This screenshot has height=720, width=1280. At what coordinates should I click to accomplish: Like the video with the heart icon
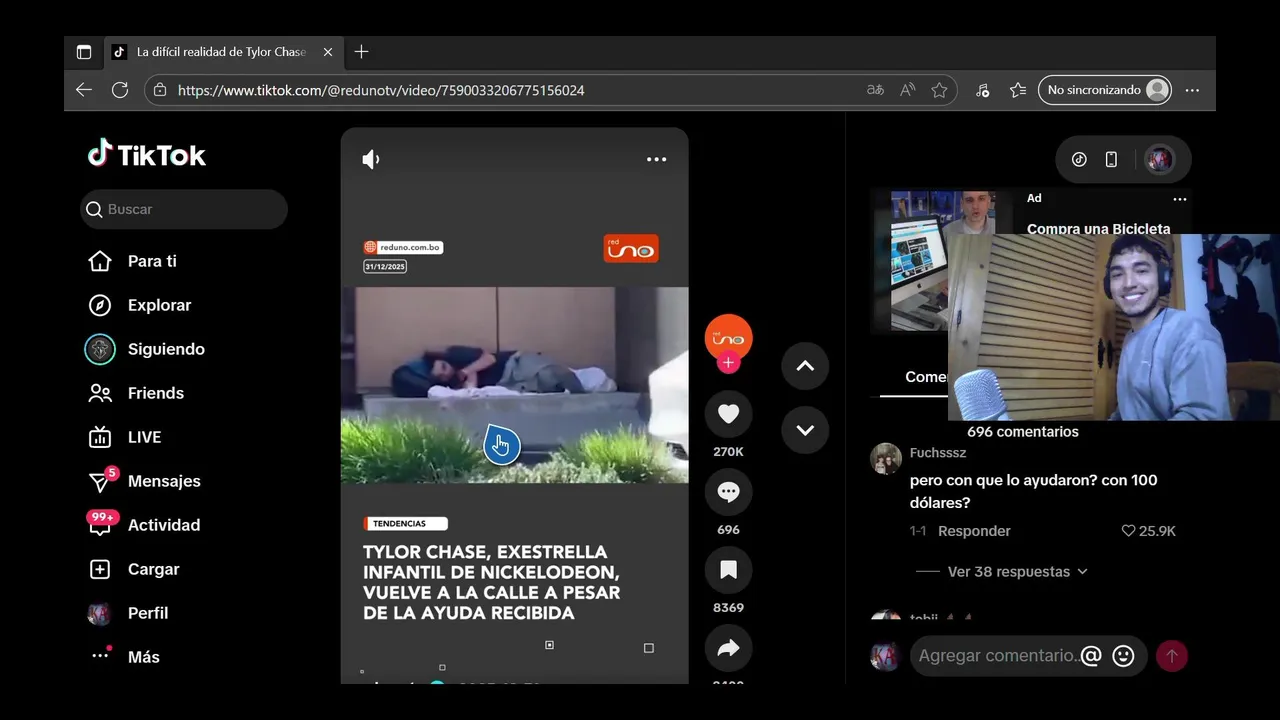(728, 414)
